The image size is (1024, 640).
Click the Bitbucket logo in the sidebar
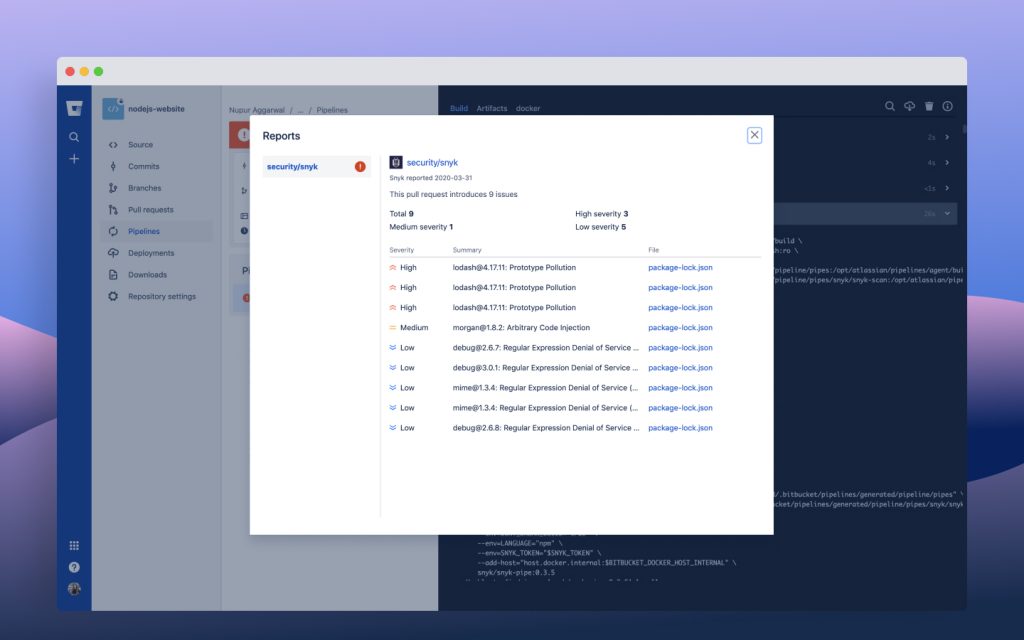click(x=74, y=108)
